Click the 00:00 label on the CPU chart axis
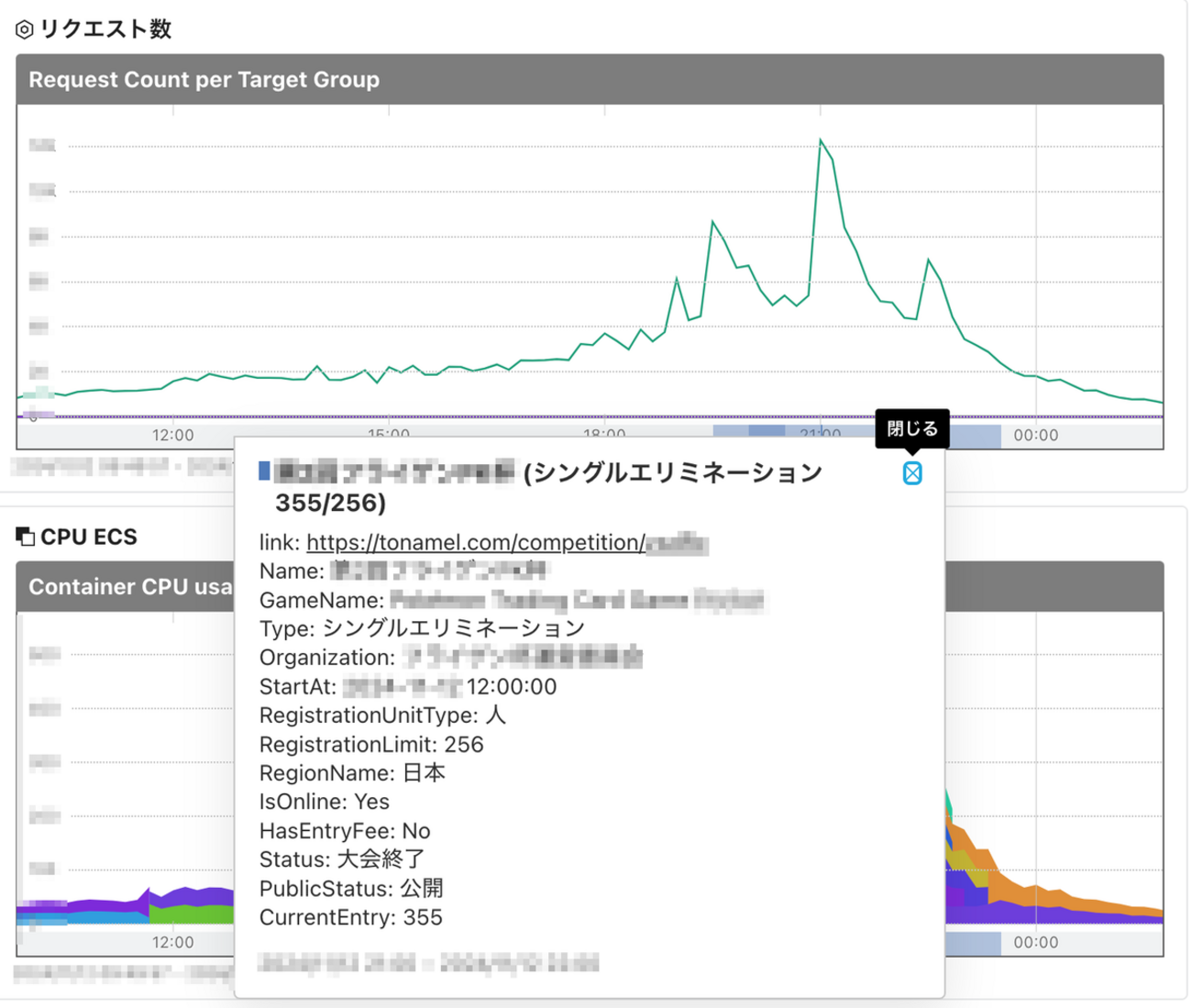The height and width of the screenshot is (1008, 1192). [1035, 943]
